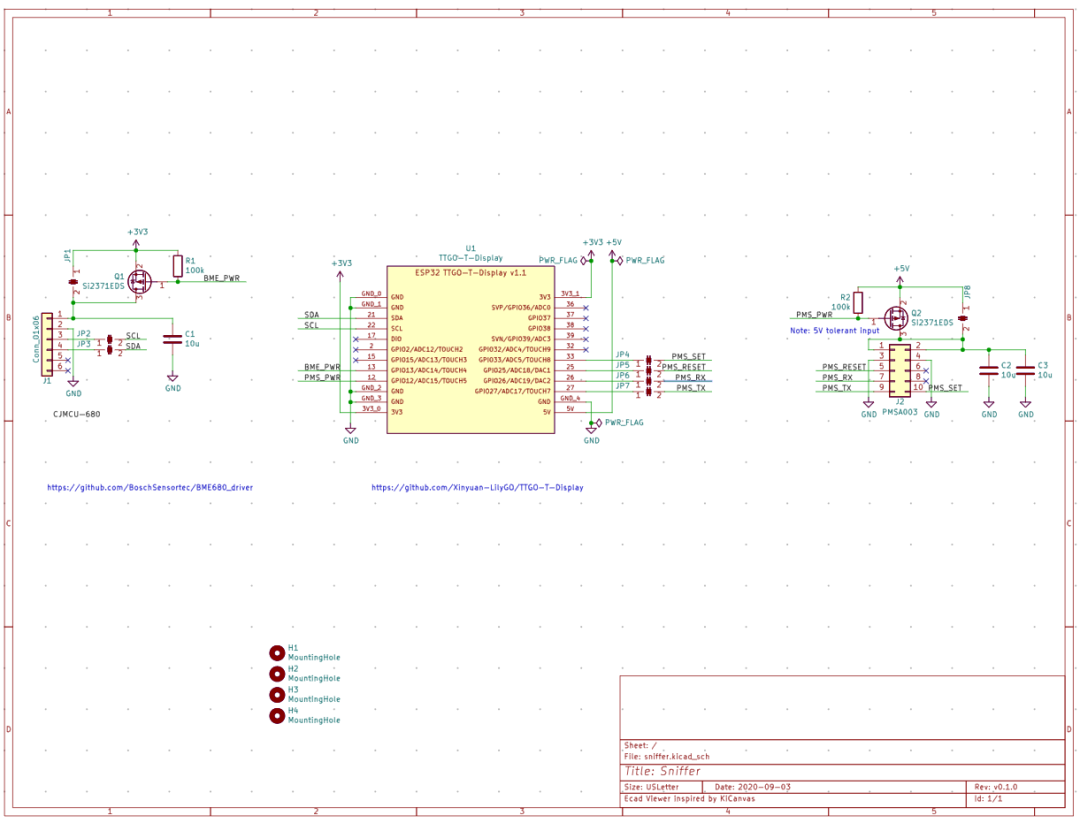Select the JP4 jumper on PMS_SET line
1080x823 pixels.
pos(649,360)
